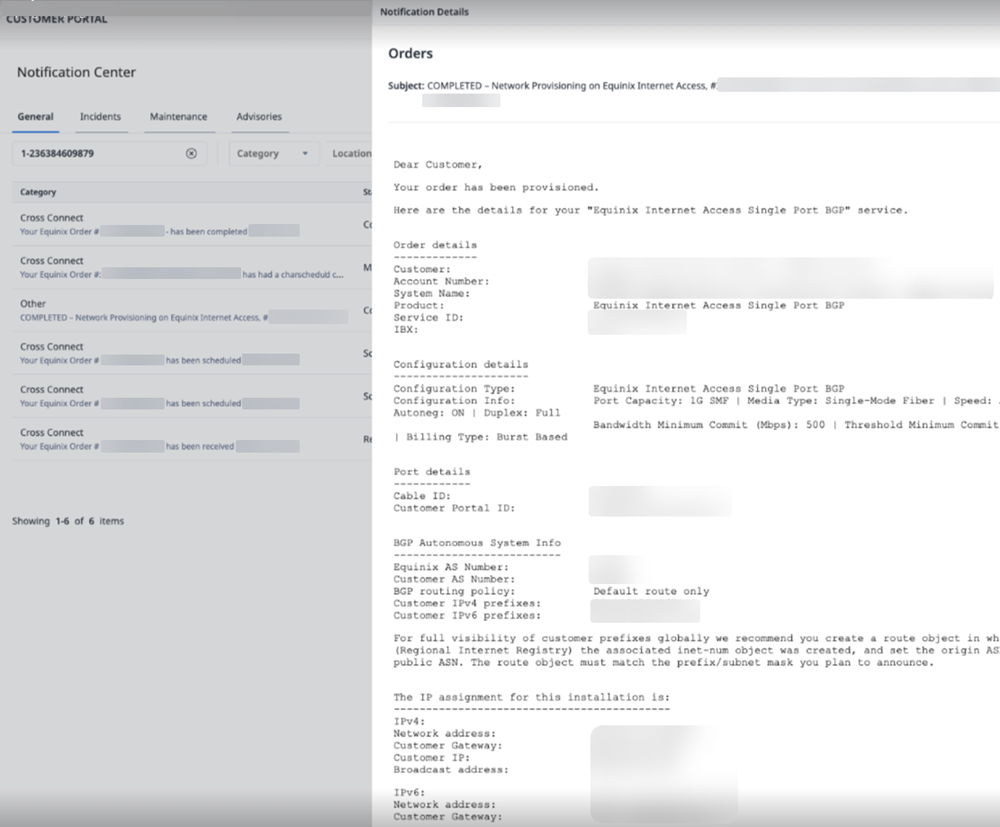Click the 'Customer AS Number:' label

(454, 580)
